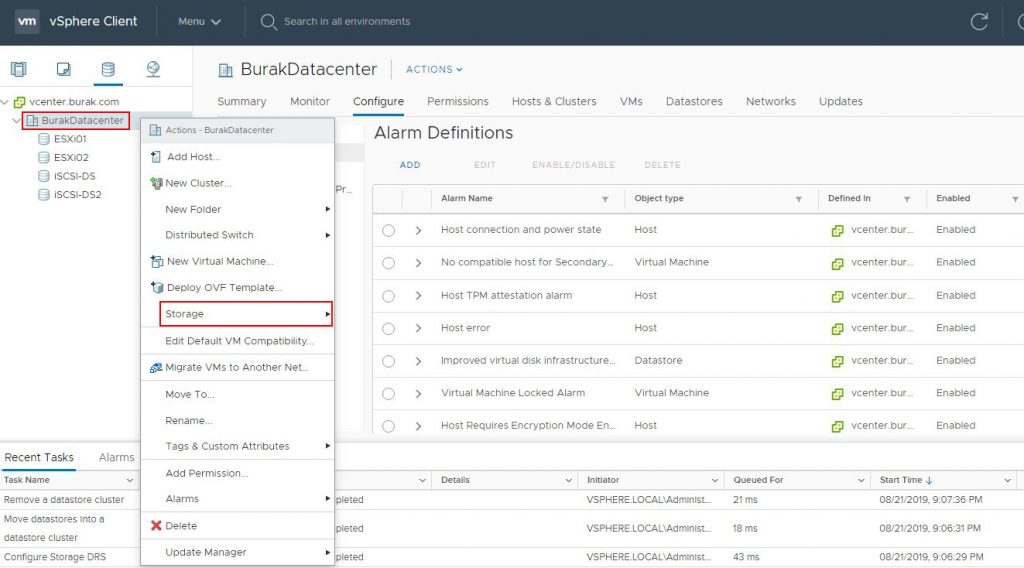
Task: Select radio for Virtual Machine Locked Alarm
Action: pos(389,394)
